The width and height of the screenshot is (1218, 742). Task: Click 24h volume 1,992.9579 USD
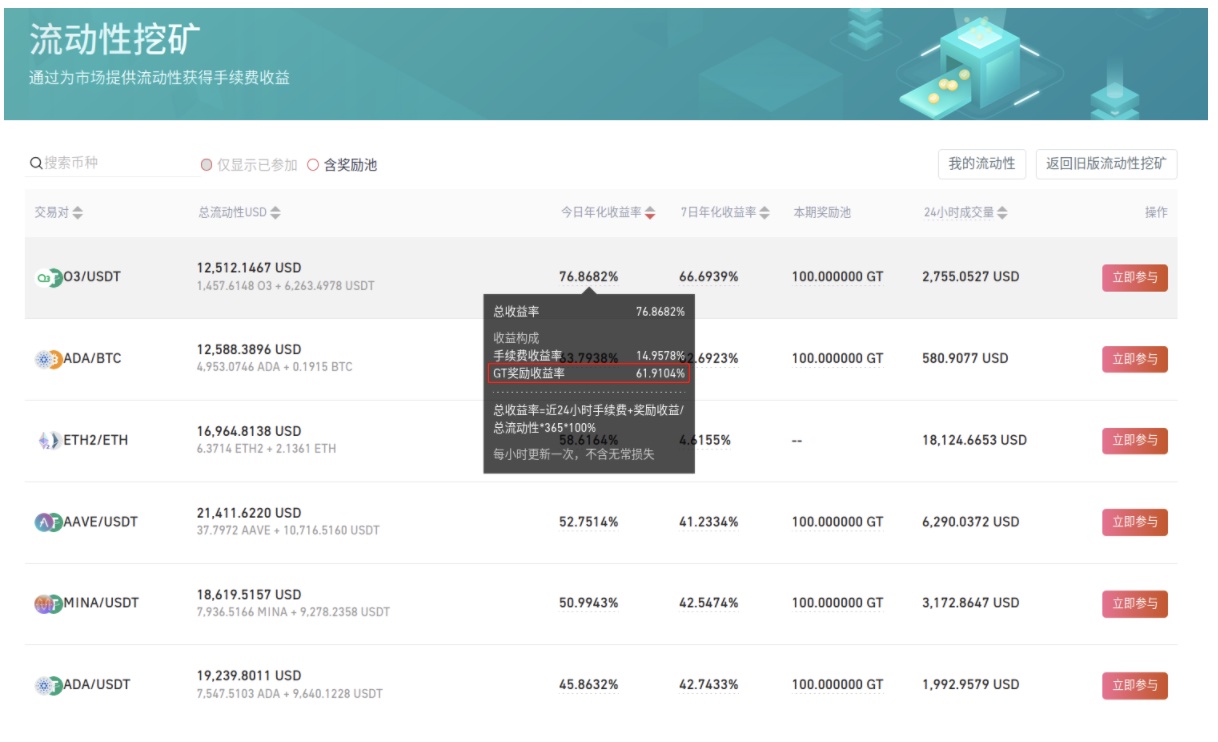[971, 685]
